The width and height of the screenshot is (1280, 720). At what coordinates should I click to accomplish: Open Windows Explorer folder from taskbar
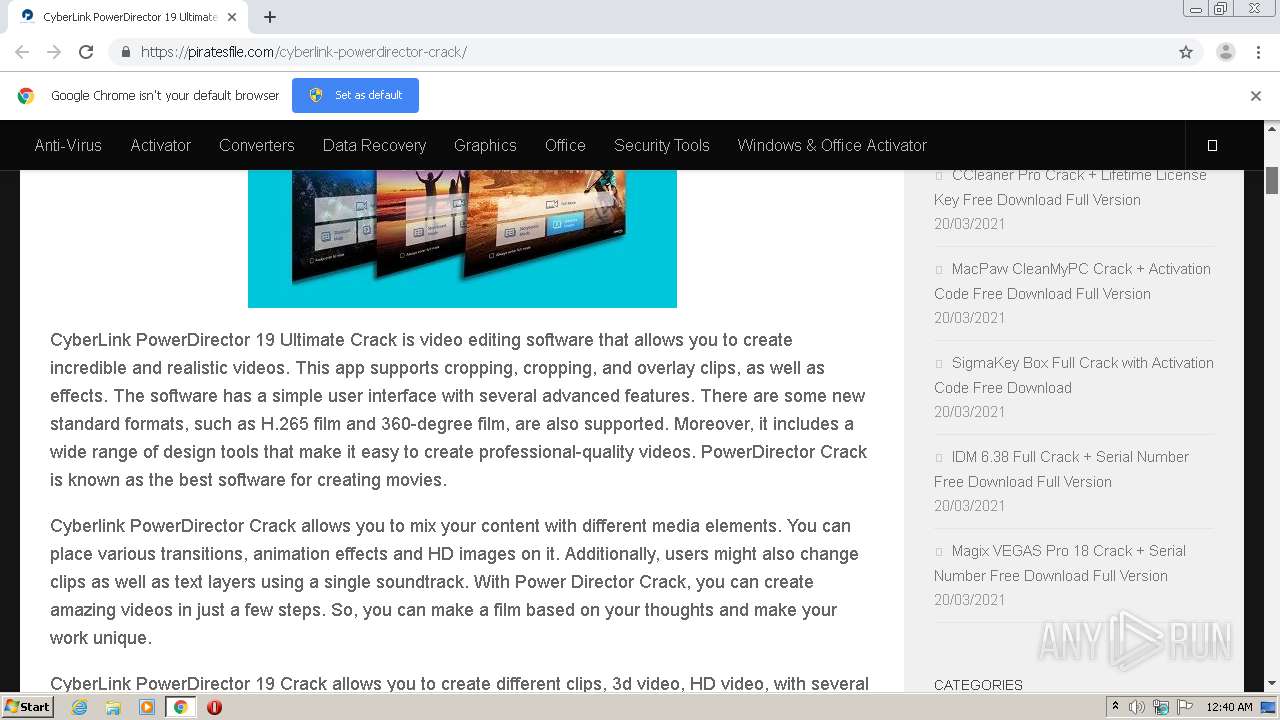coord(113,707)
